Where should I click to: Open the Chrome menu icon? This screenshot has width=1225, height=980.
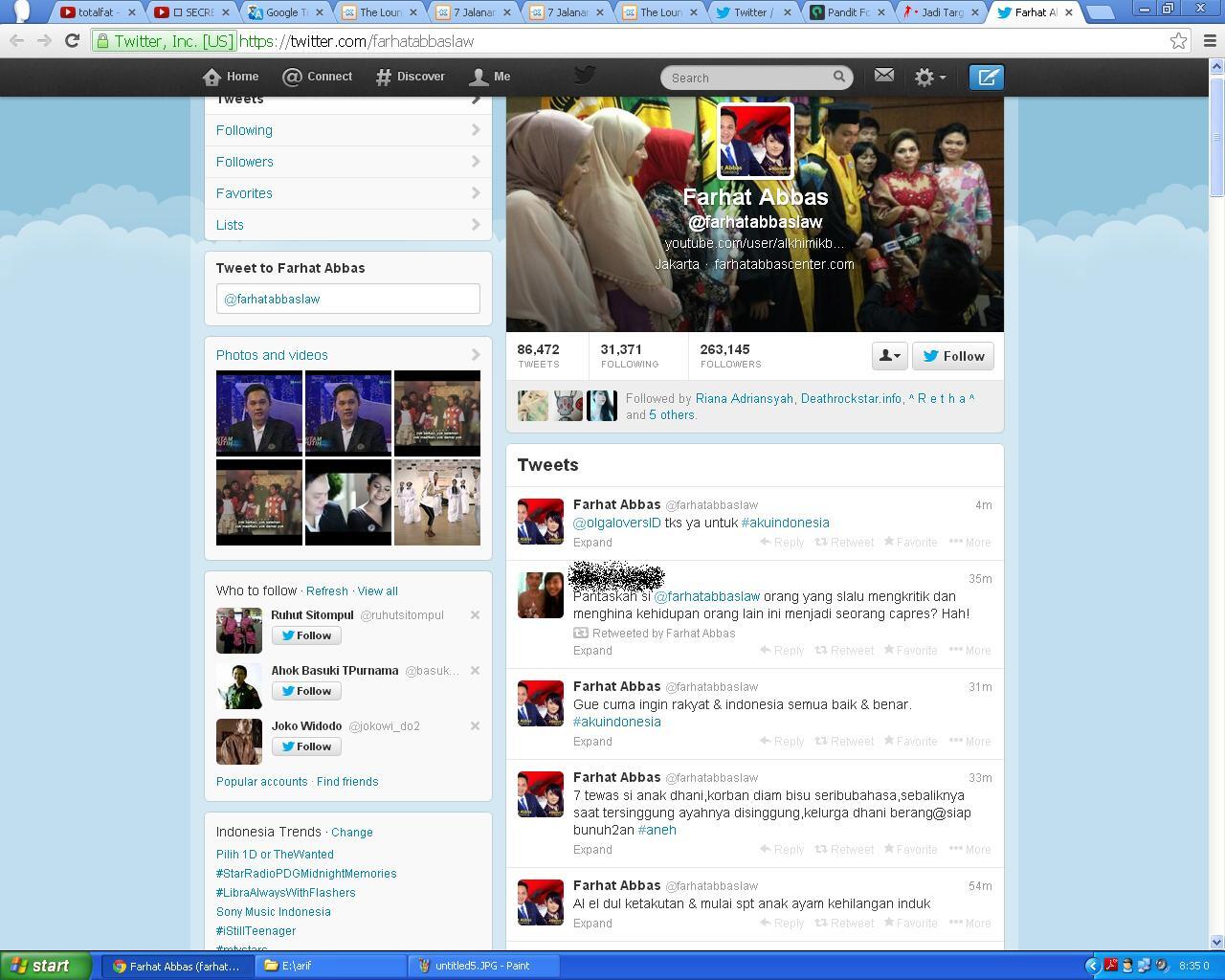(1210, 41)
